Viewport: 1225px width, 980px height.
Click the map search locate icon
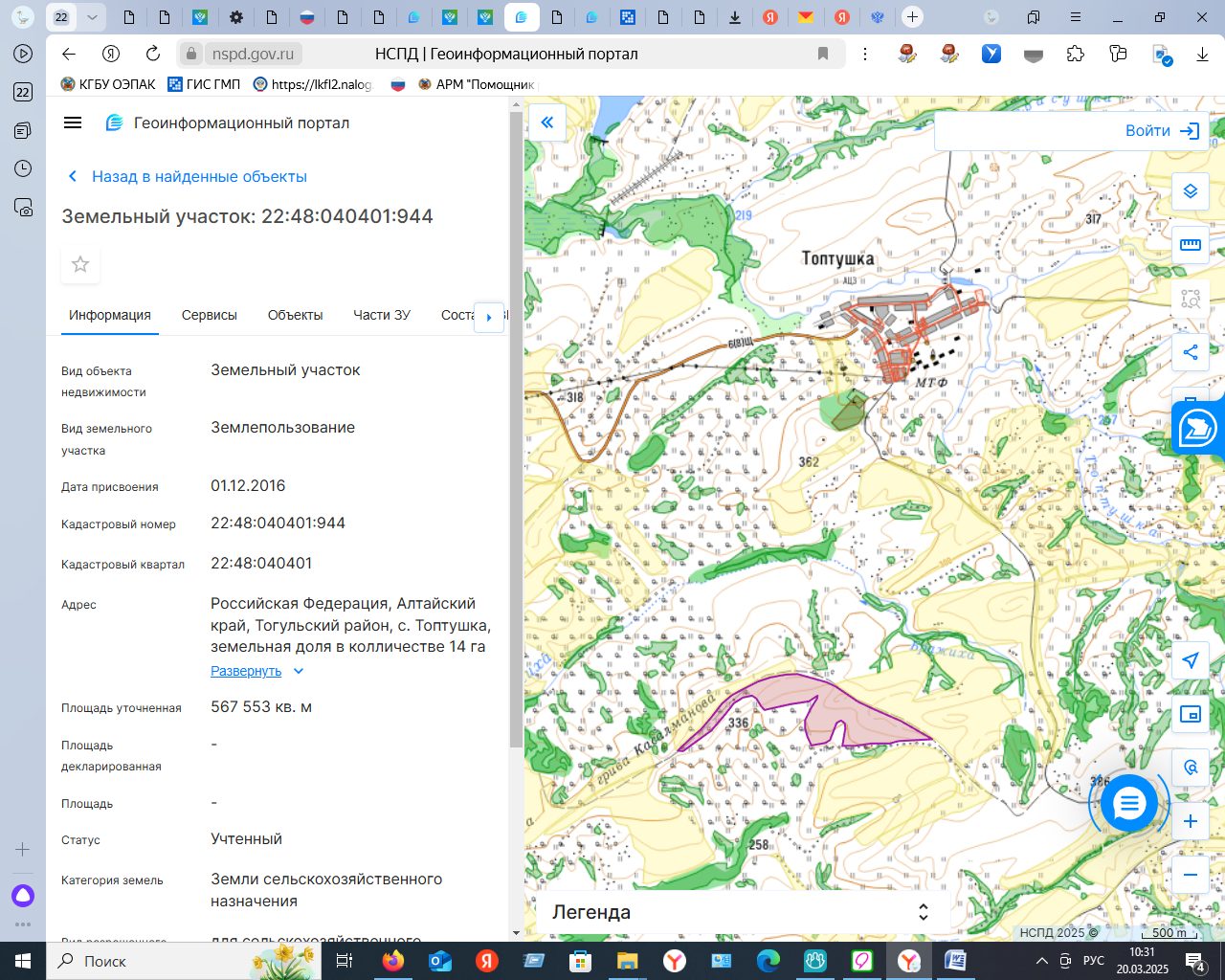coord(1191,768)
